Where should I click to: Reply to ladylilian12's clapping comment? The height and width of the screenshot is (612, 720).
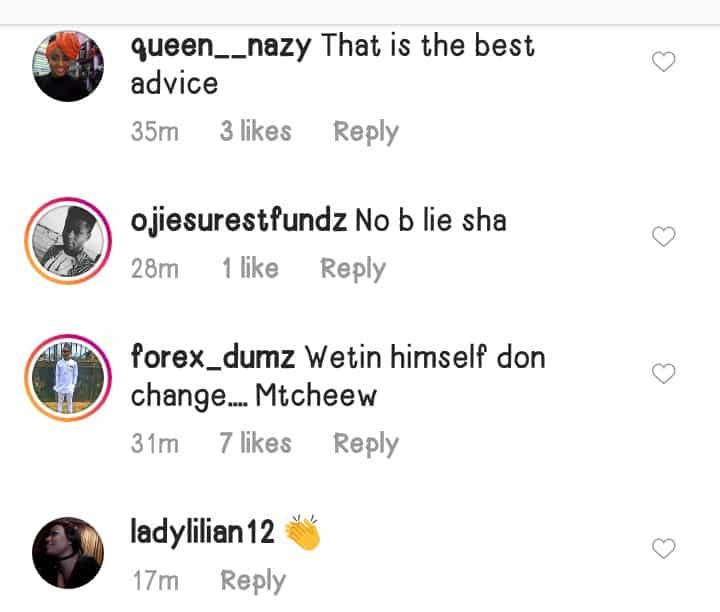coord(253,581)
